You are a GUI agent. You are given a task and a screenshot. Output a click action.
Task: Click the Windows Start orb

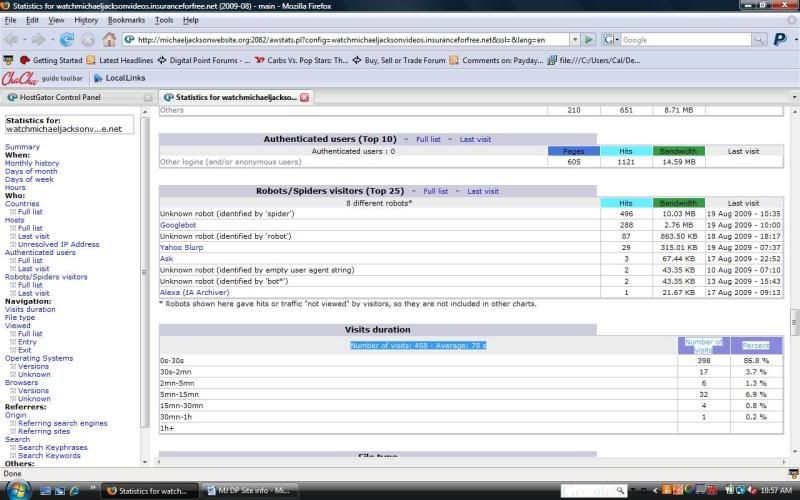[17, 490]
